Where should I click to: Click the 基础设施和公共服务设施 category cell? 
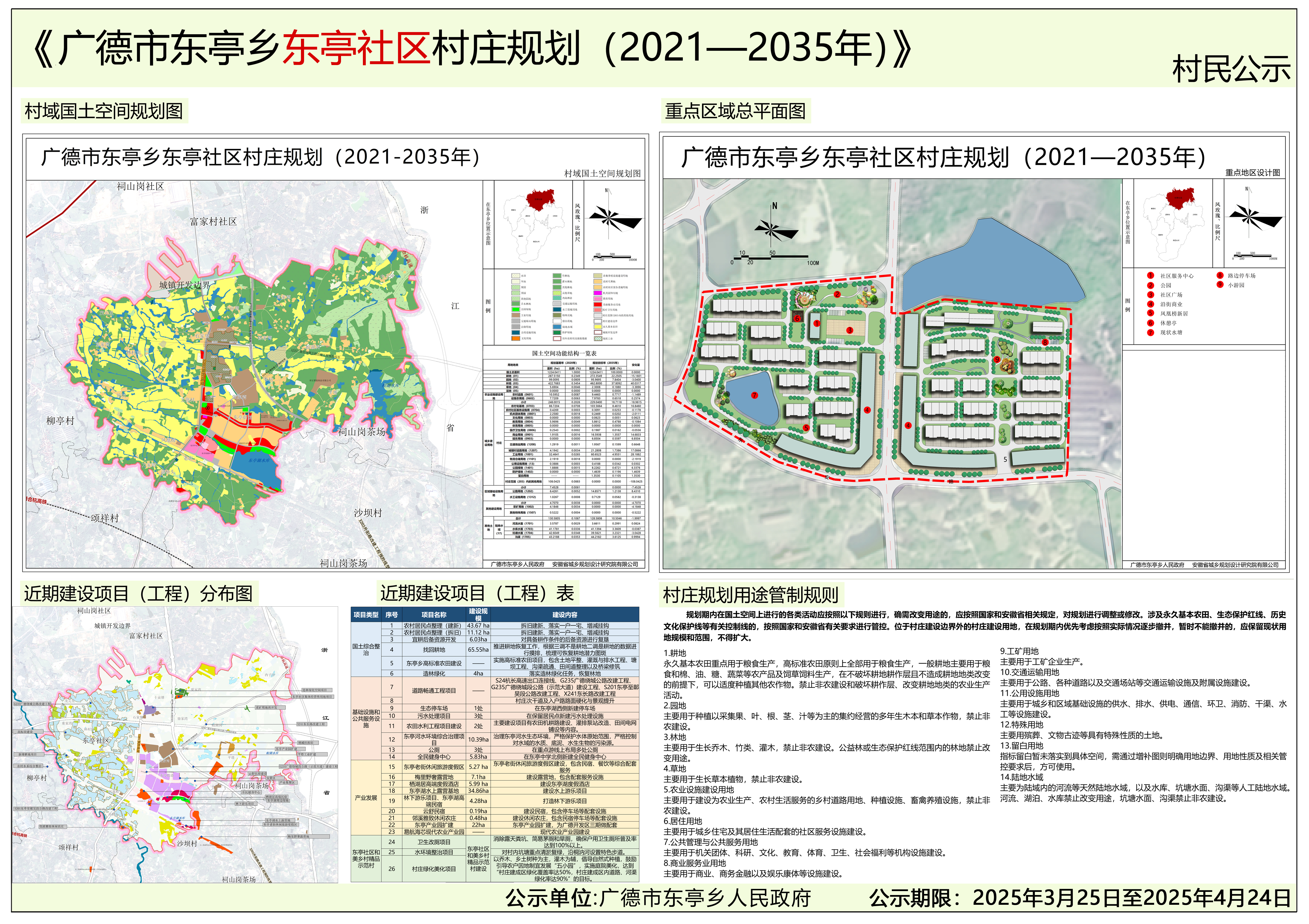366,718
